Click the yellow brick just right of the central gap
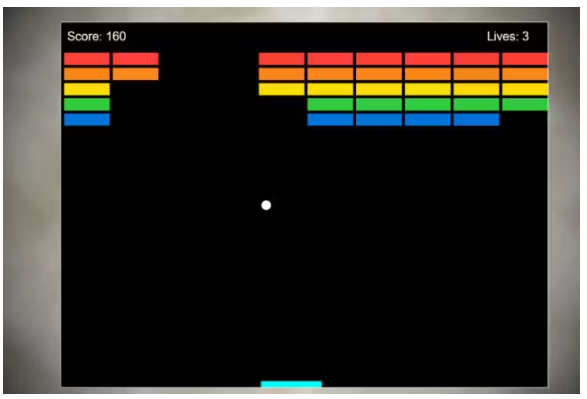587x399 pixels. click(282, 89)
